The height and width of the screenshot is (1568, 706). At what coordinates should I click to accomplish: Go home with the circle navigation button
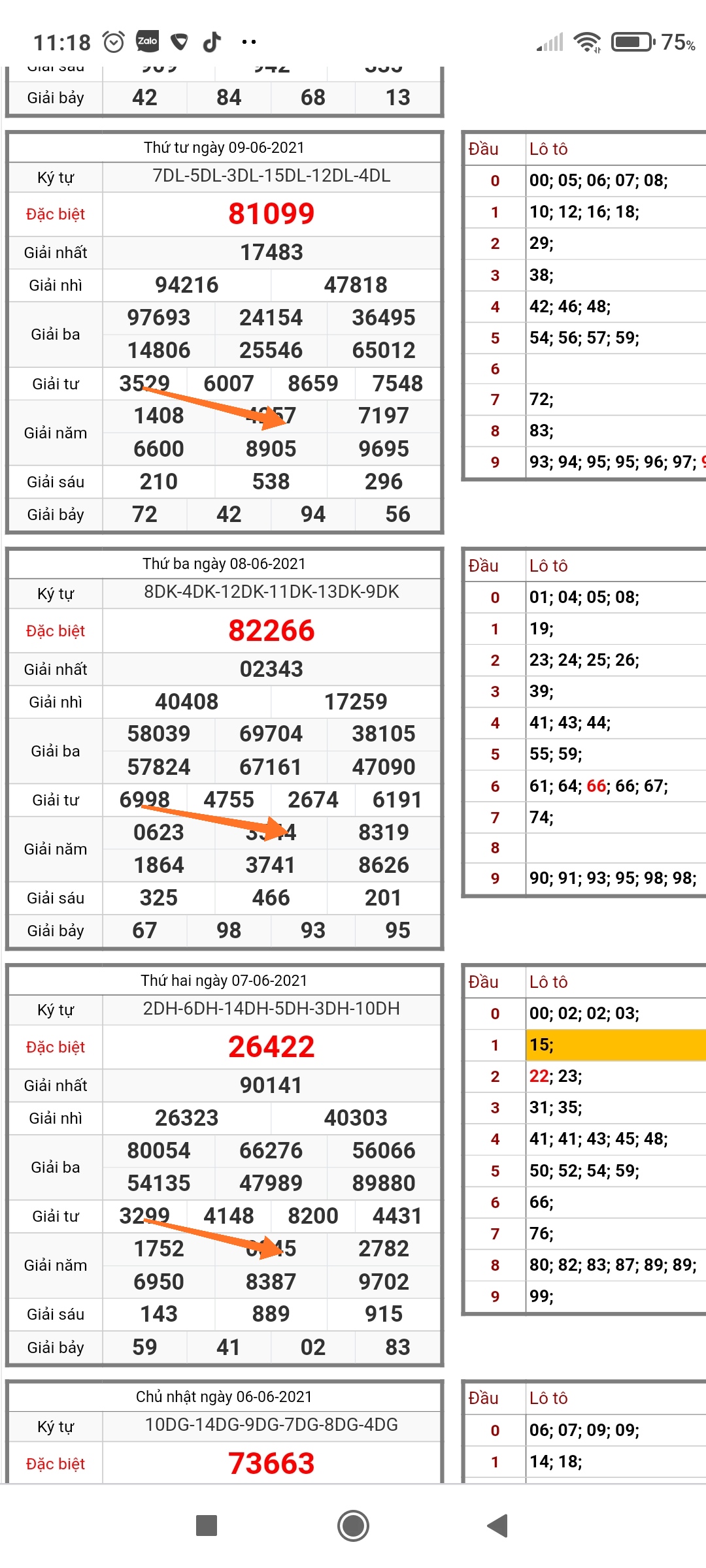(x=353, y=1526)
